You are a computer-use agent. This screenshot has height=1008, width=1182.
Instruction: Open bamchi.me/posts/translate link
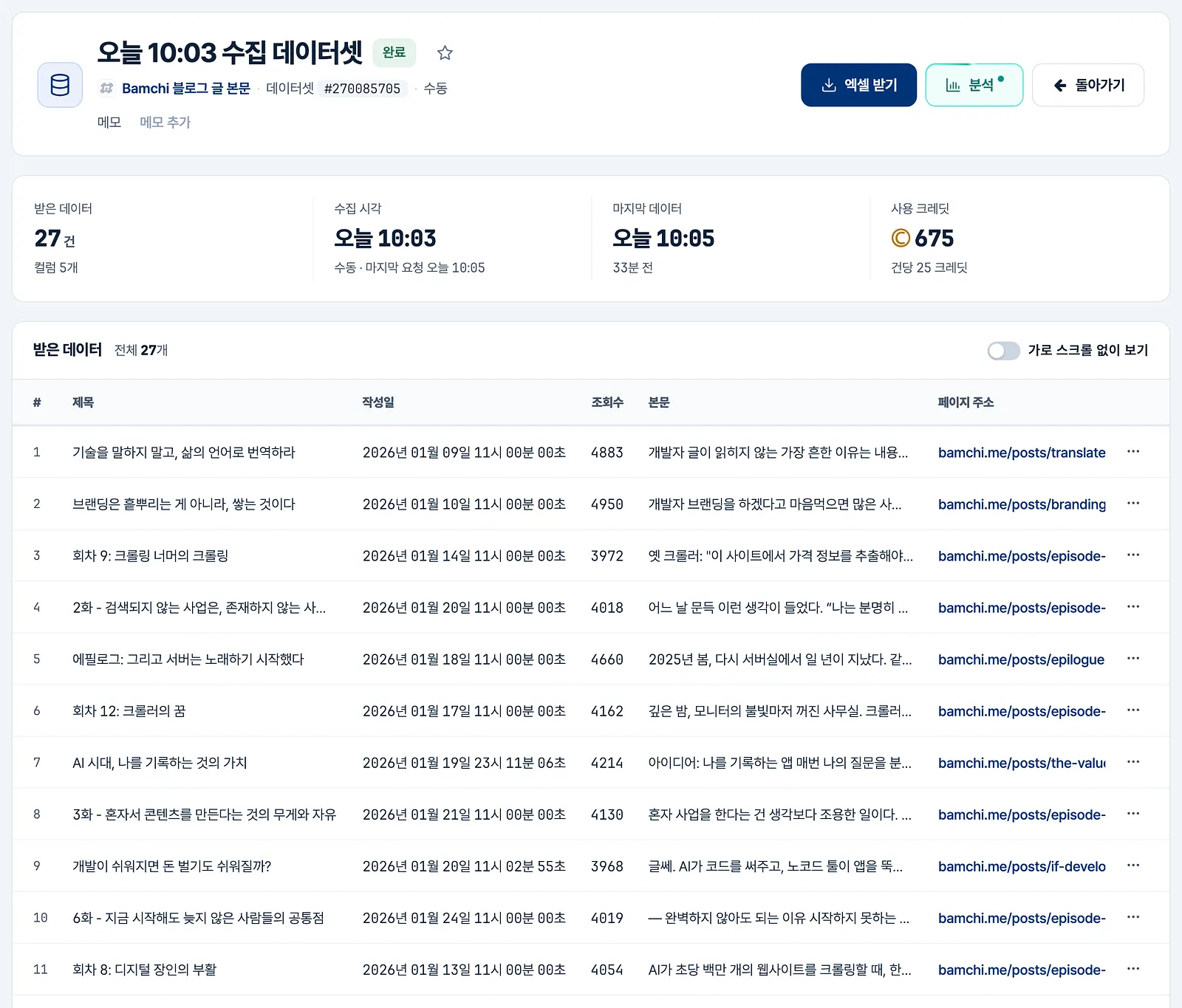click(1022, 453)
